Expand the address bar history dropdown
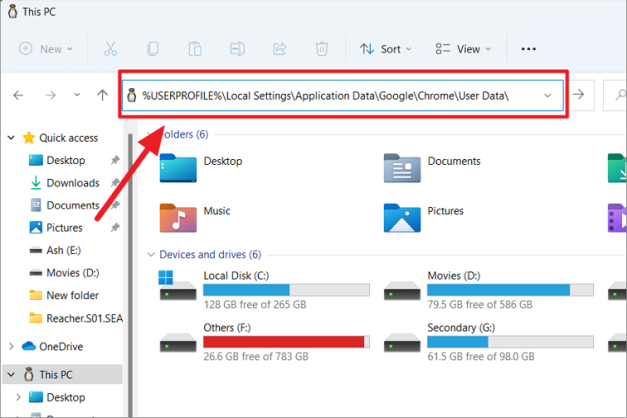Screen dimensions: 627x418 (547, 95)
